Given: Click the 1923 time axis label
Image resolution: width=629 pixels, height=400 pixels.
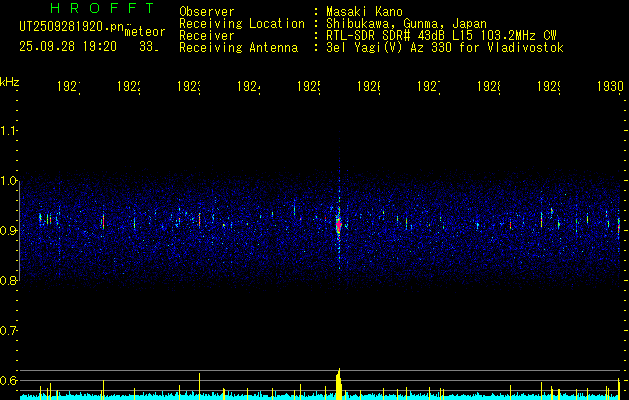Looking at the screenshot, I should [189, 86].
